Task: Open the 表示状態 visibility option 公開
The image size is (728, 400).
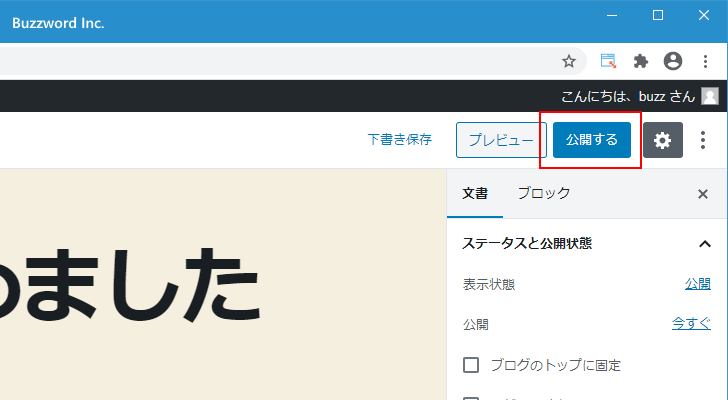Action: tap(698, 284)
